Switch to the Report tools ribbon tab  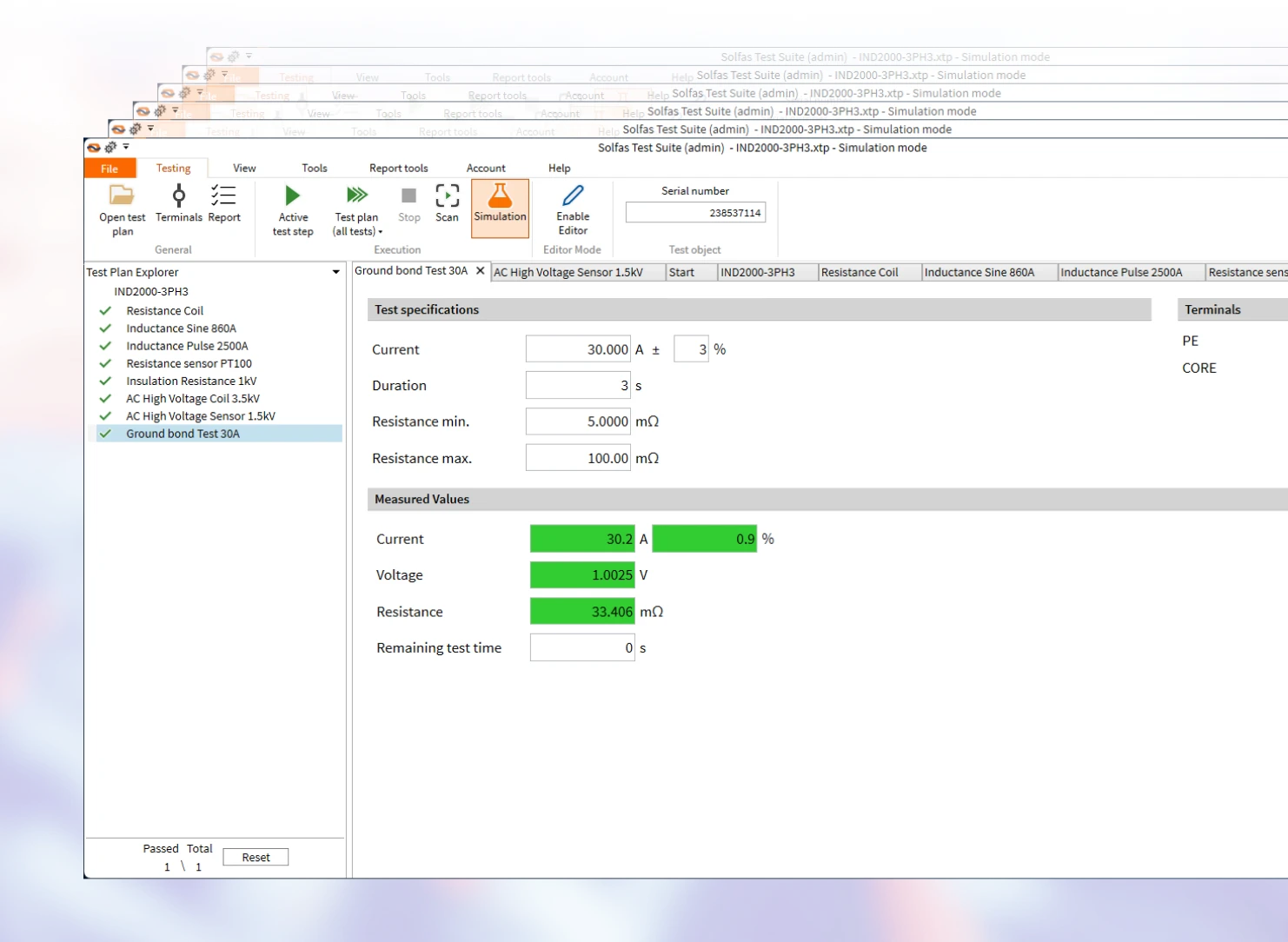[x=399, y=169]
